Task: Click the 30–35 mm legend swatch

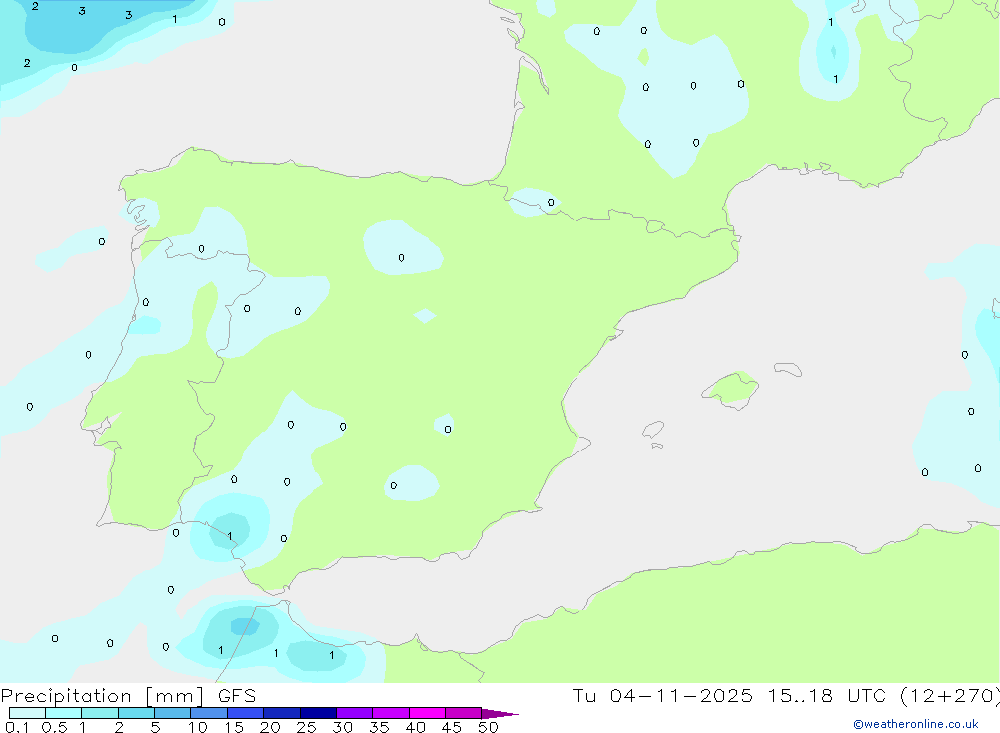Action: pos(354,713)
